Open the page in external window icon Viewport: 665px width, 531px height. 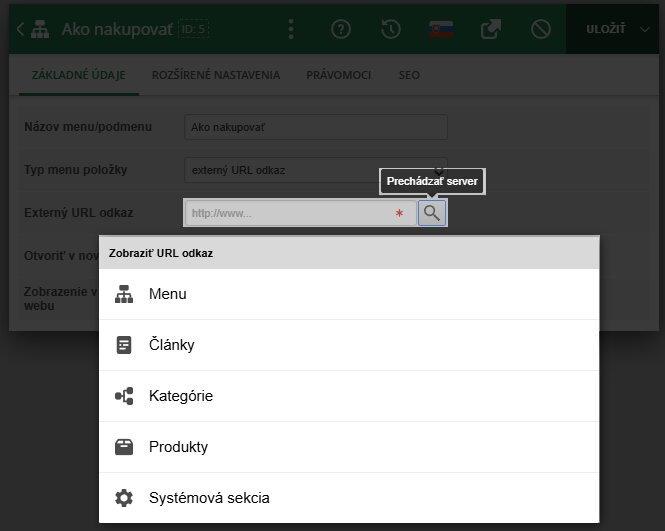coord(491,29)
